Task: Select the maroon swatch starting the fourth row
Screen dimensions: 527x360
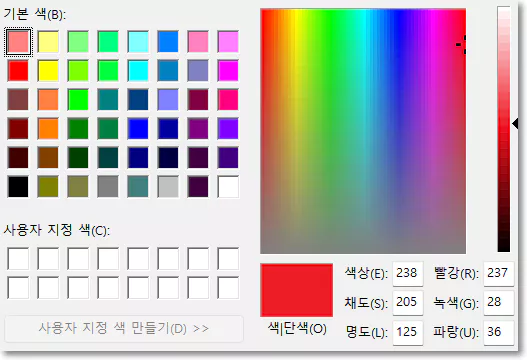Action: (18, 128)
